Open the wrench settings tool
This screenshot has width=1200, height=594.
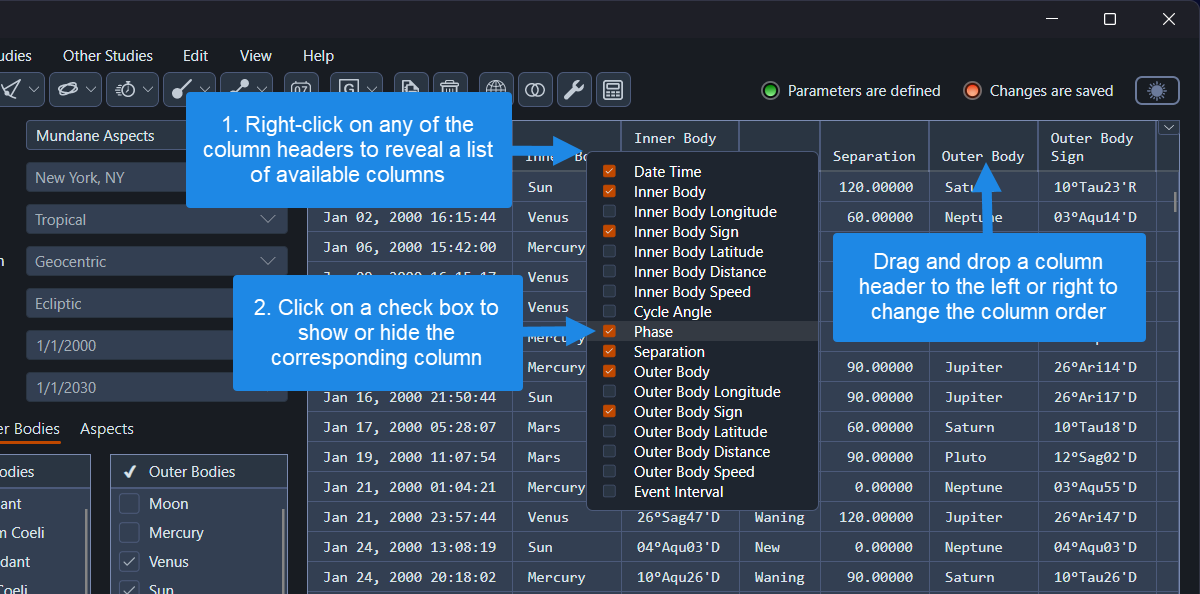(x=574, y=89)
